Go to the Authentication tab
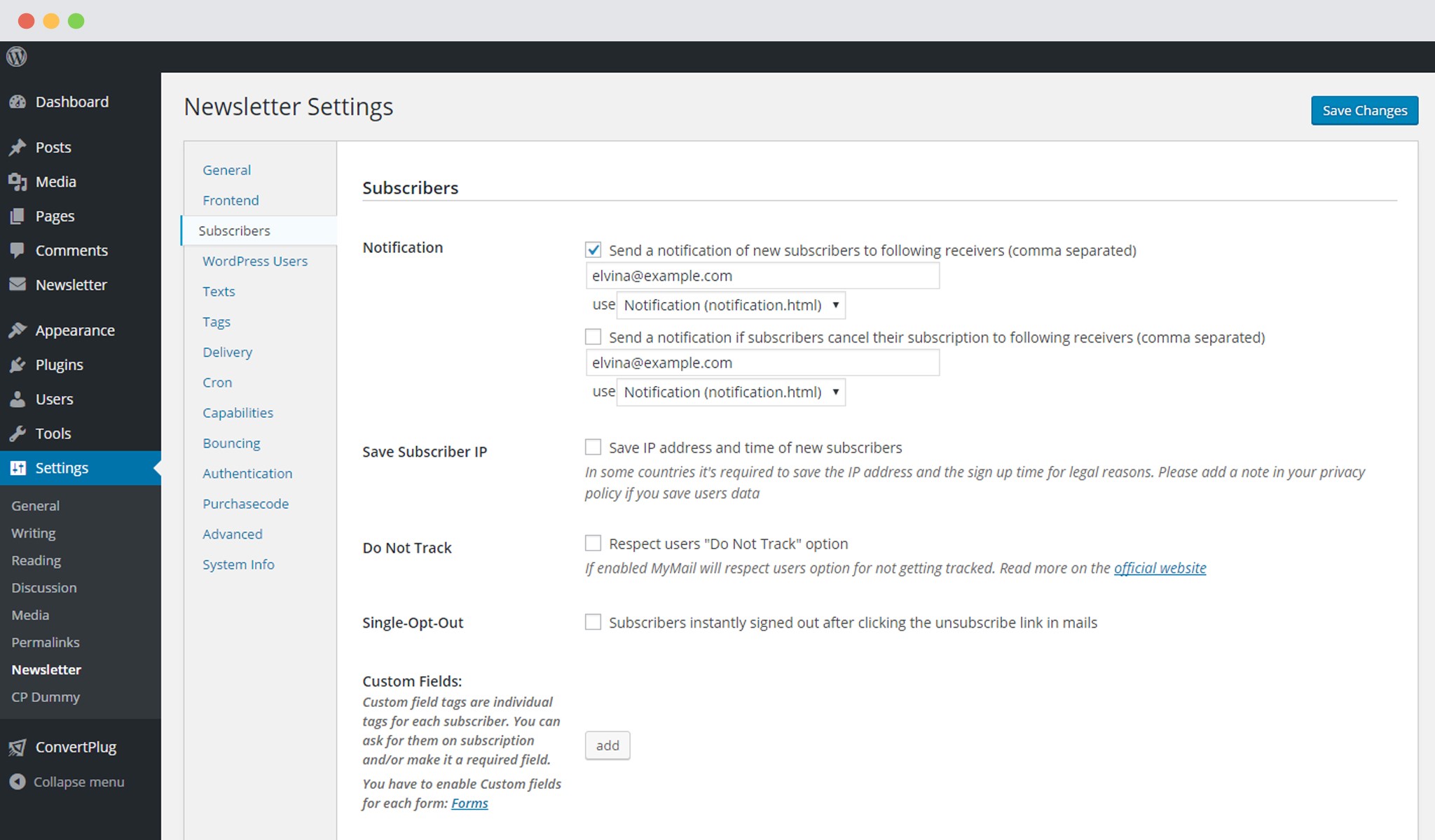 pos(247,474)
